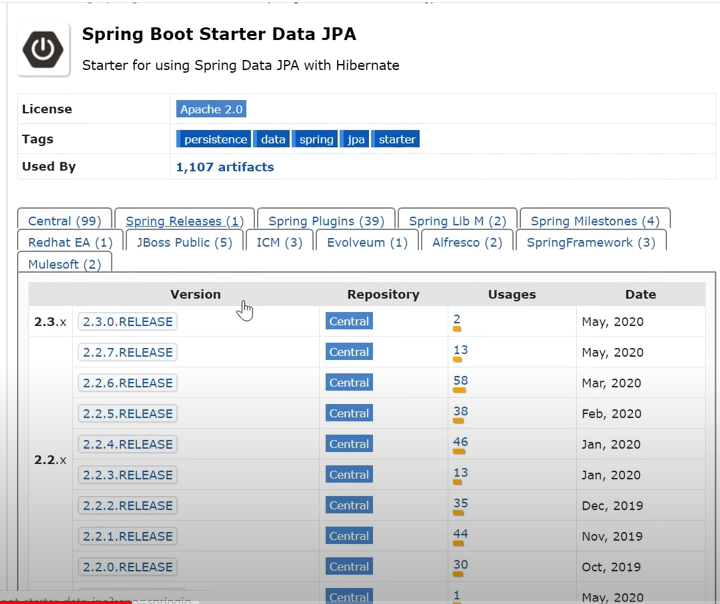Click the Usages column header
This screenshot has height=604, width=720.
click(x=512, y=294)
